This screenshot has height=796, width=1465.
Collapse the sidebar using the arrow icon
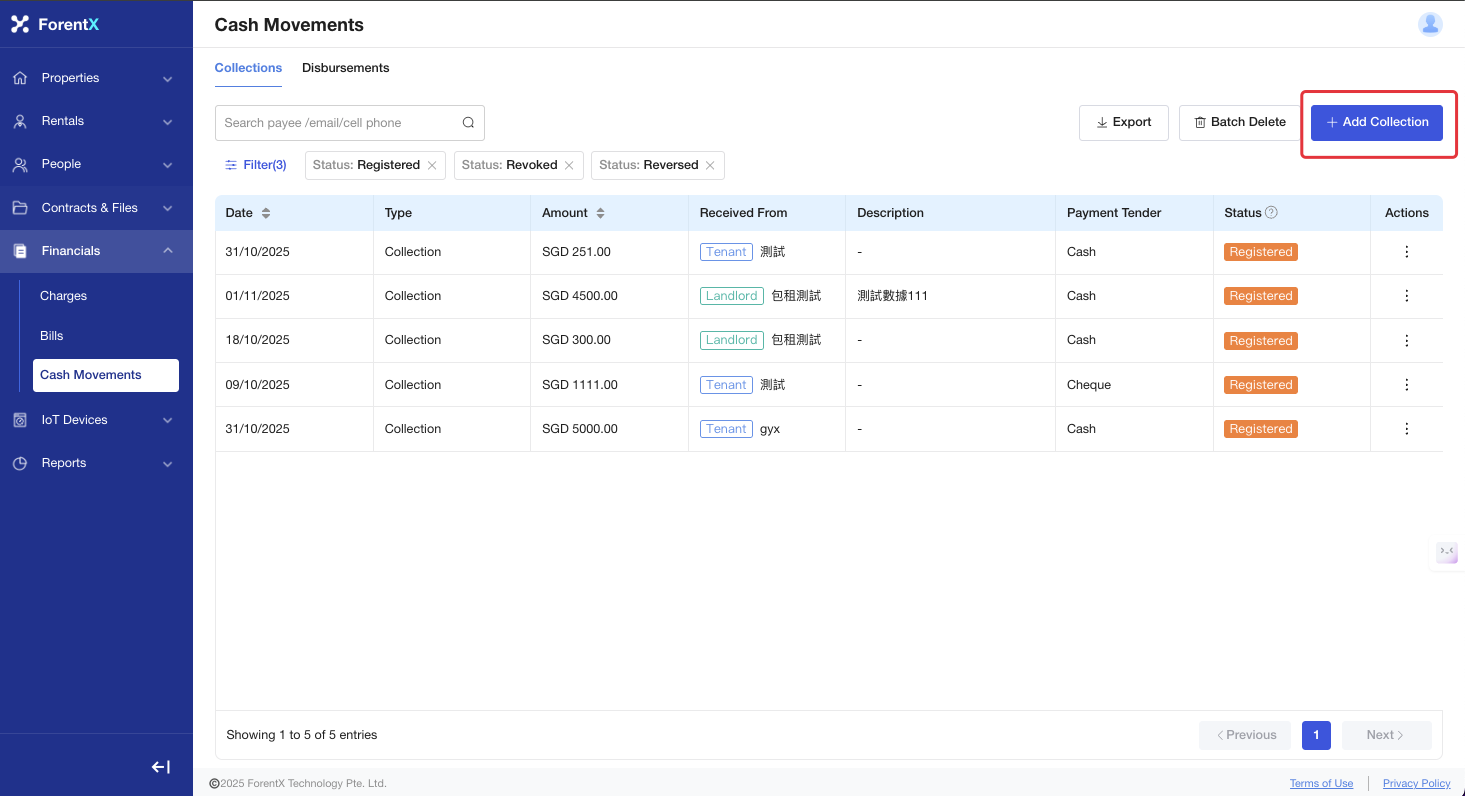pyautogui.click(x=160, y=767)
